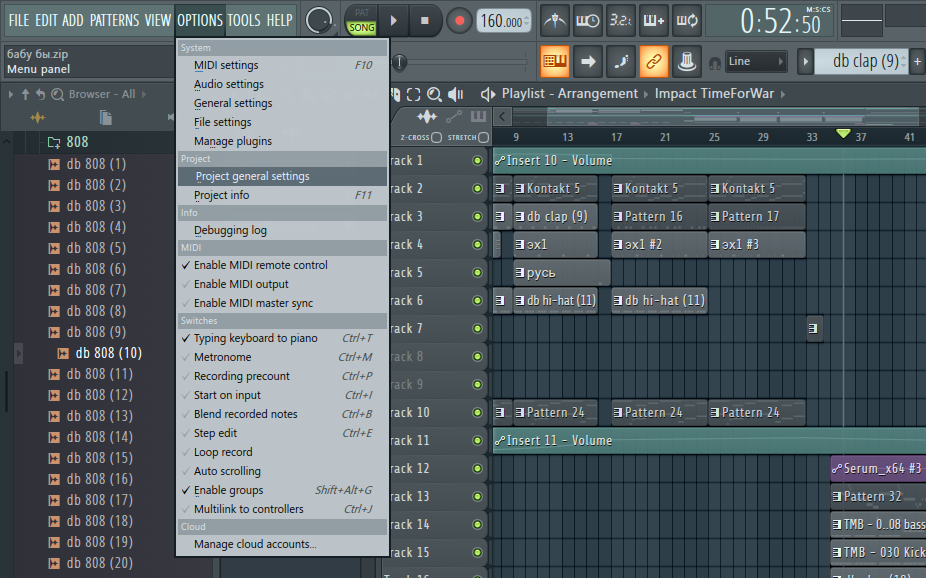Adjust the main volume knob
This screenshot has width=926, height=578.
coord(318,21)
